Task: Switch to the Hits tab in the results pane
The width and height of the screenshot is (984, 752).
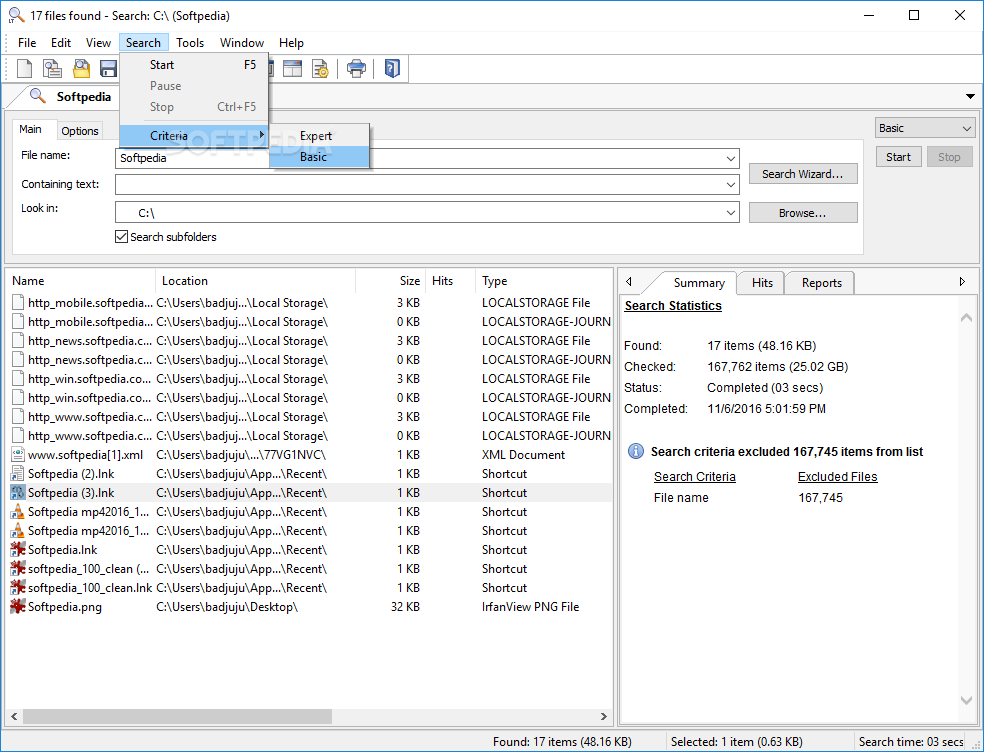Action: pyautogui.click(x=762, y=283)
